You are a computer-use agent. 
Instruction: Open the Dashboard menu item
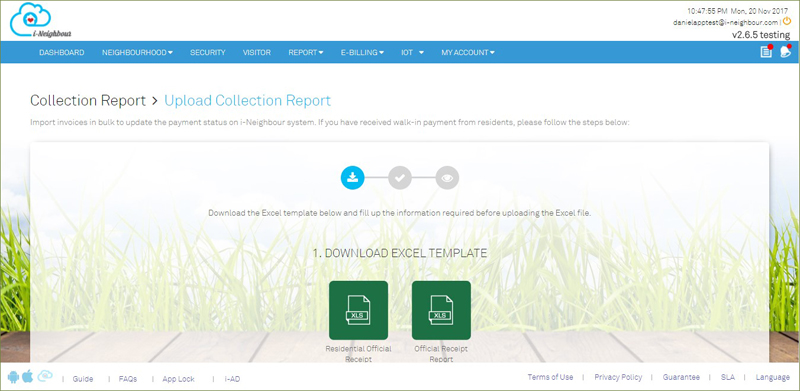pos(62,53)
